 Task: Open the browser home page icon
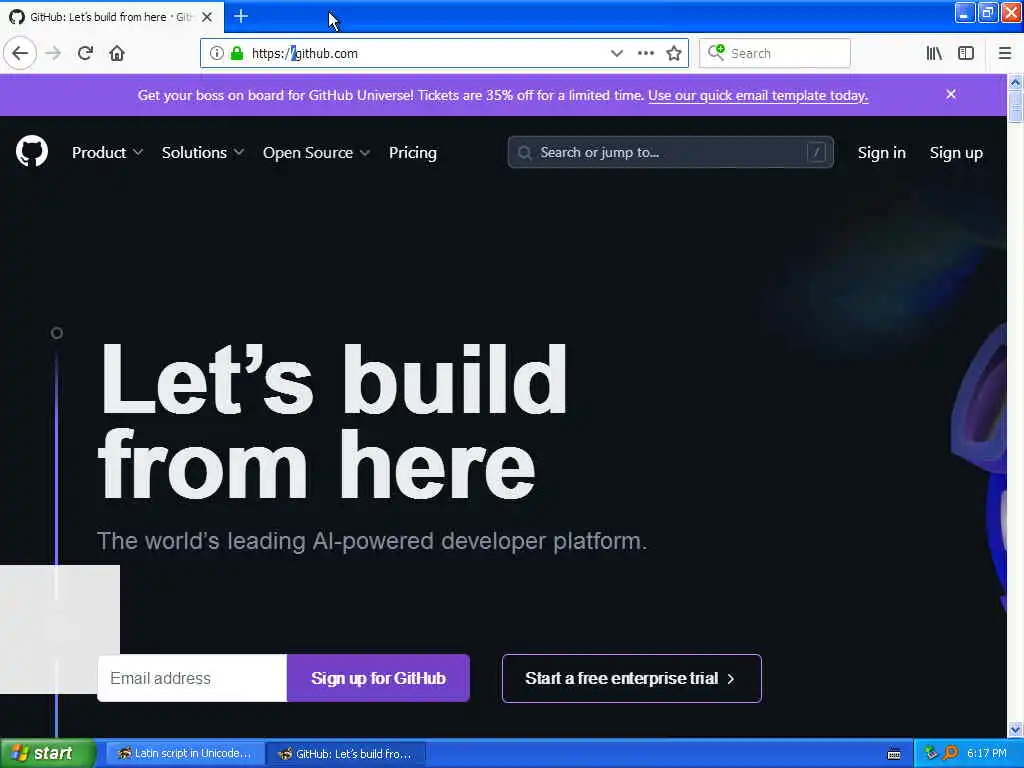117,53
